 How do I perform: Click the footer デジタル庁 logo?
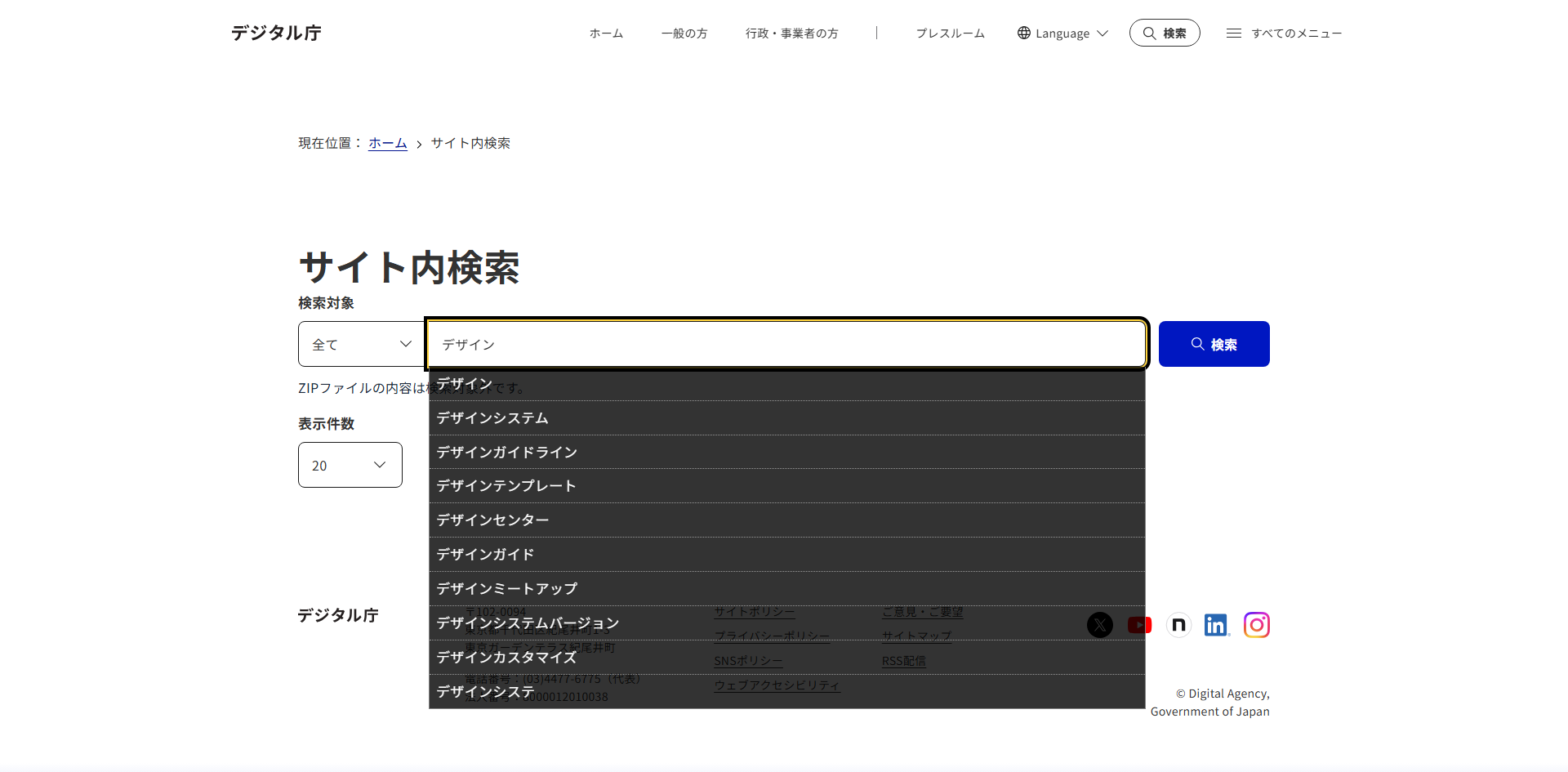338,615
